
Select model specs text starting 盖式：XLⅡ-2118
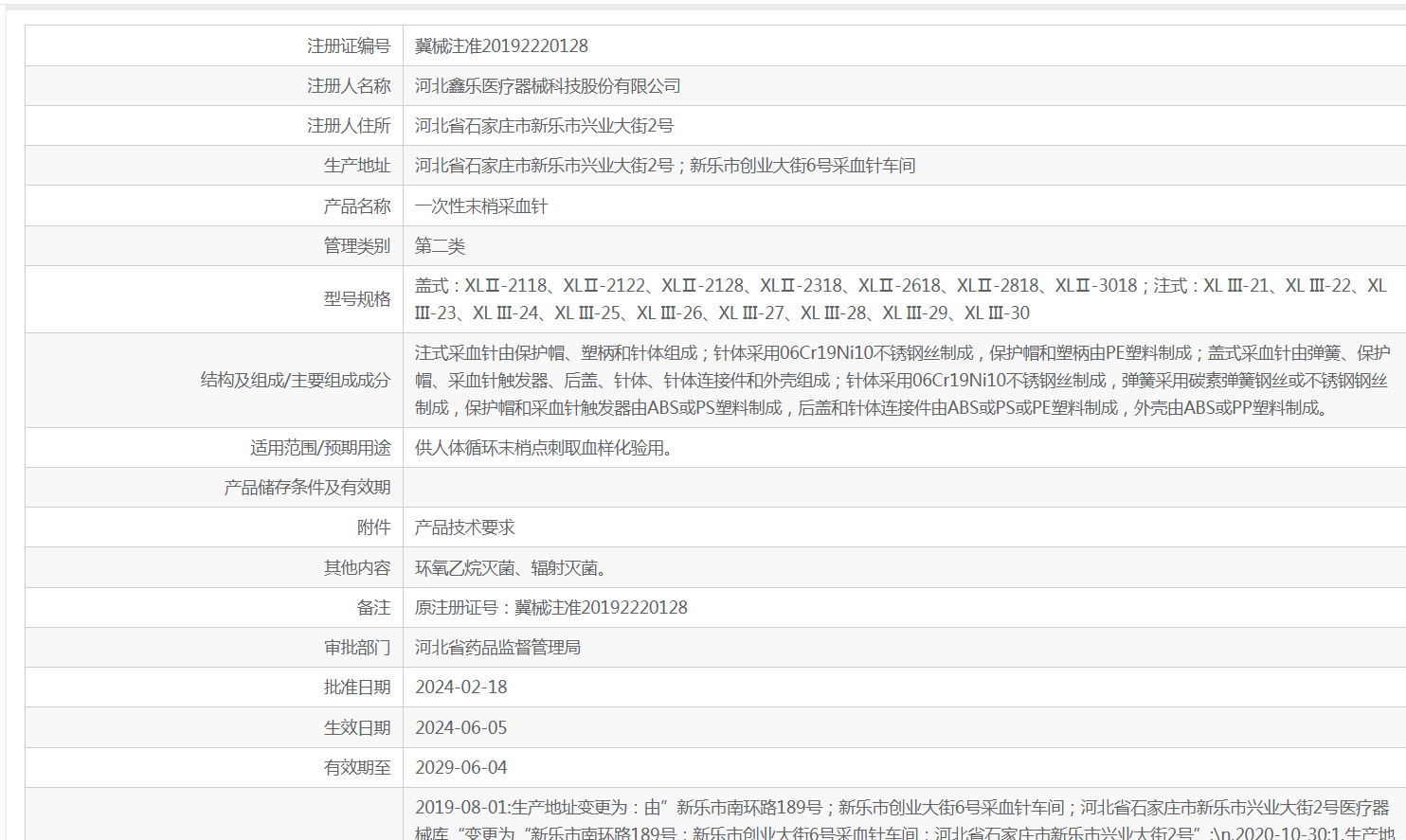[x=900, y=298]
